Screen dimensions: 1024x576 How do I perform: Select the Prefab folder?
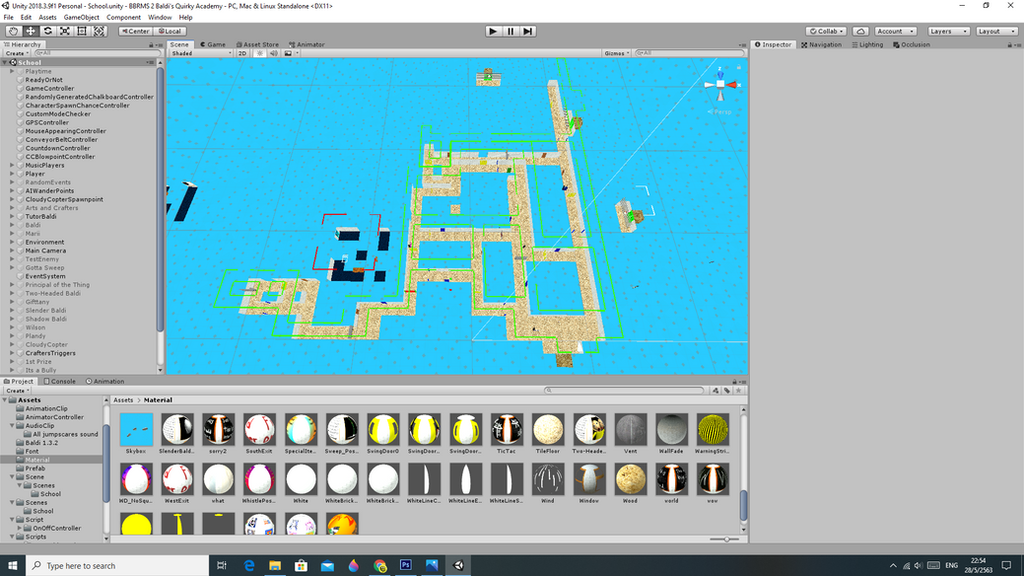pos(35,468)
